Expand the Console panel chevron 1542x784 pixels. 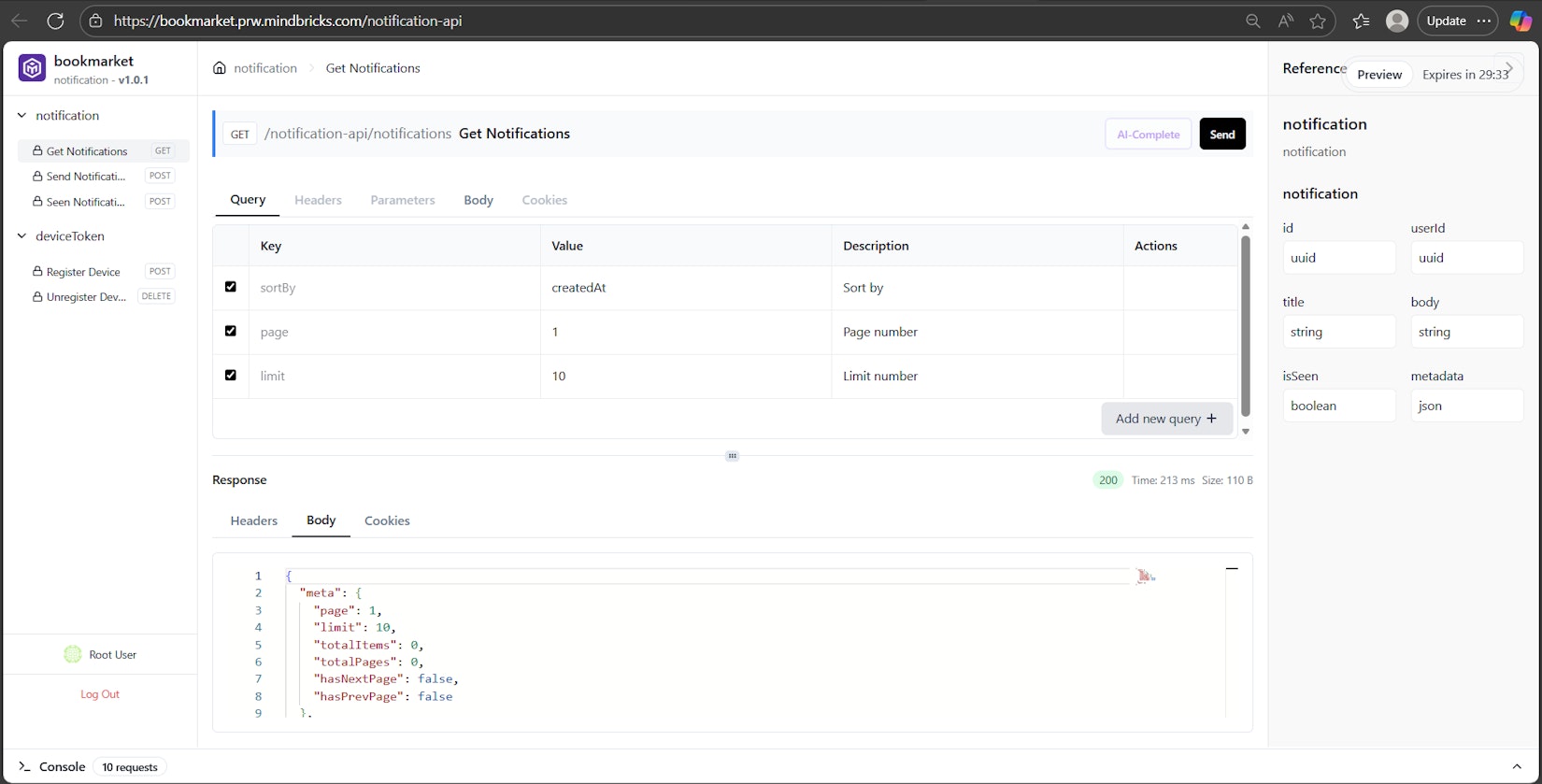click(x=1516, y=766)
